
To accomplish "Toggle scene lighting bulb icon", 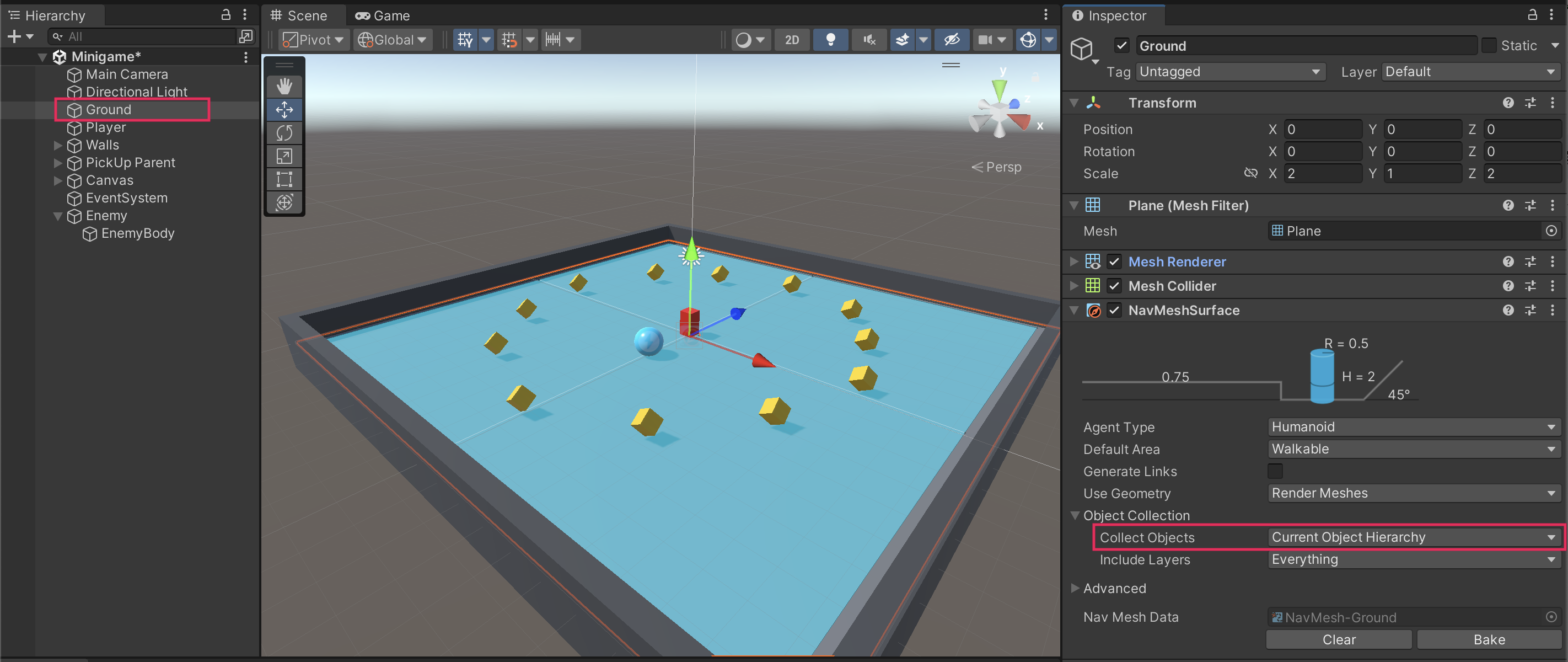I will pos(830,40).
